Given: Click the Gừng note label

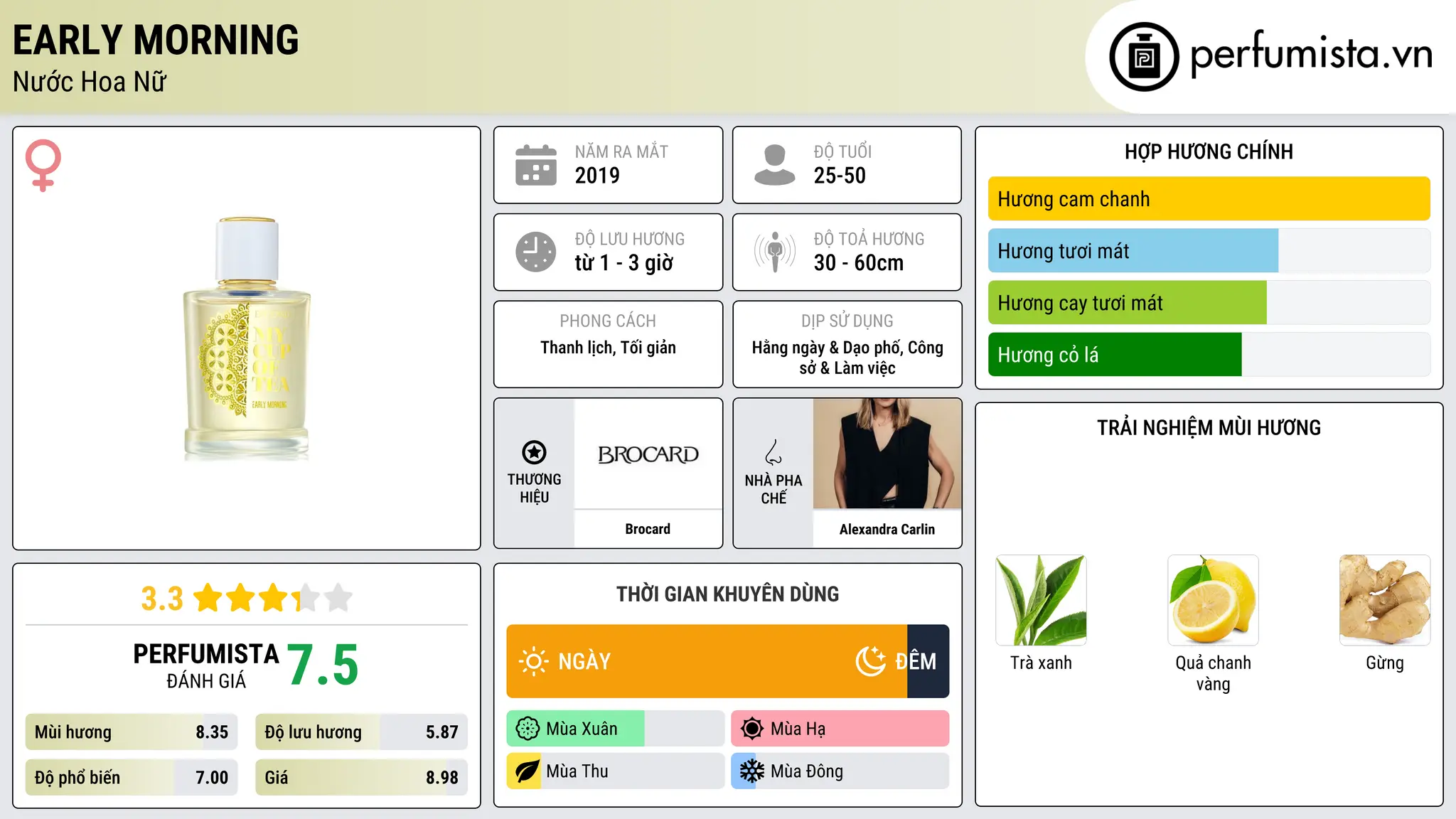Looking at the screenshot, I should [1385, 663].
